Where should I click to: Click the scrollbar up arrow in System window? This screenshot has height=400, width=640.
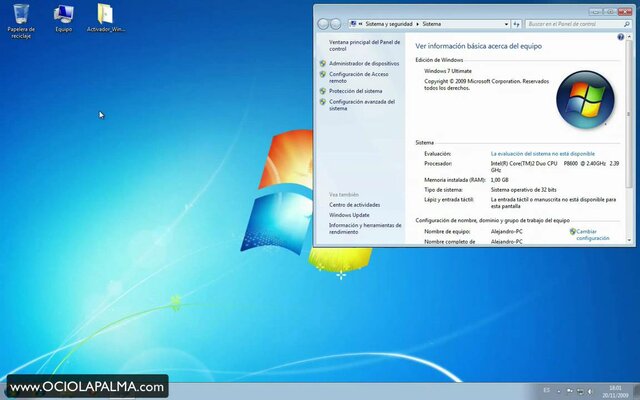629,37
